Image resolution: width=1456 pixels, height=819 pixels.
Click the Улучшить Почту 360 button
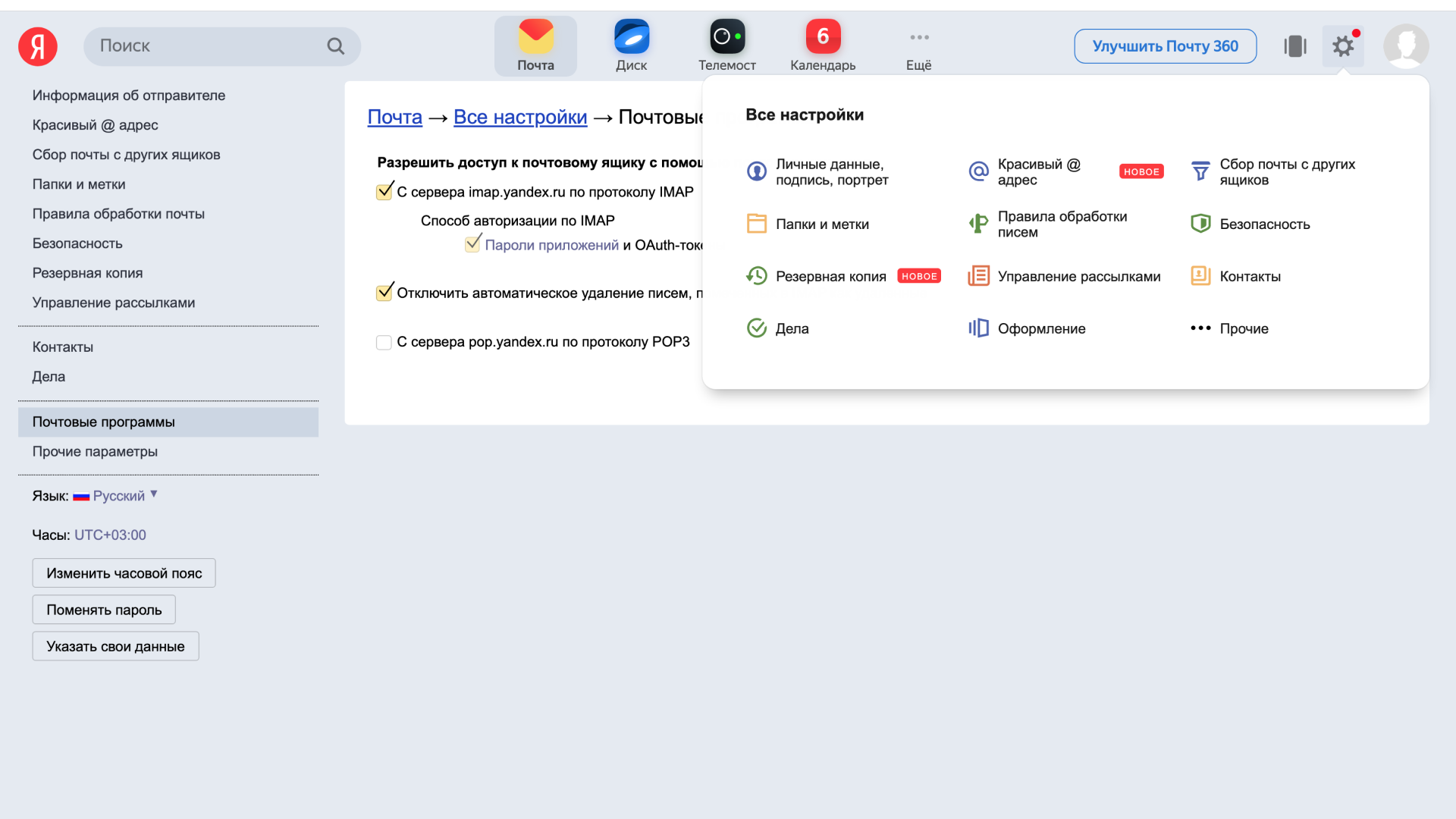(1166, 46)
